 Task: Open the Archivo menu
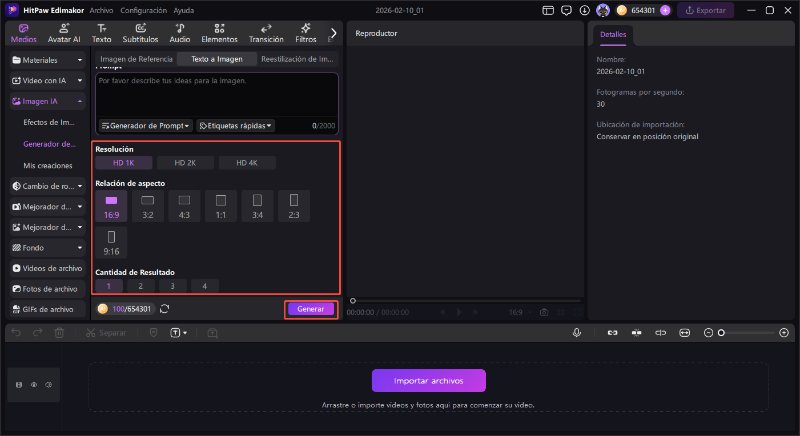(102, 10)
